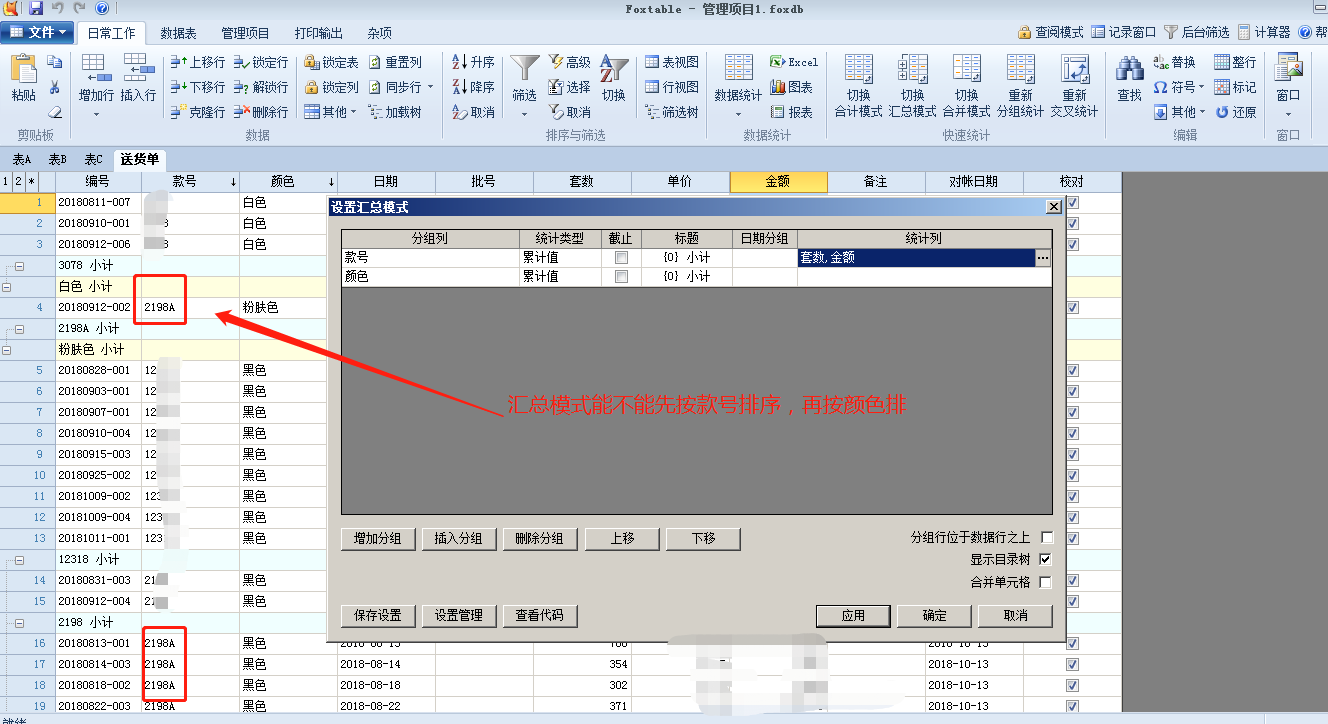Click 下移行 move row down
The height and width of the screenshot is (724, 1328).
(x=198, y=87)
